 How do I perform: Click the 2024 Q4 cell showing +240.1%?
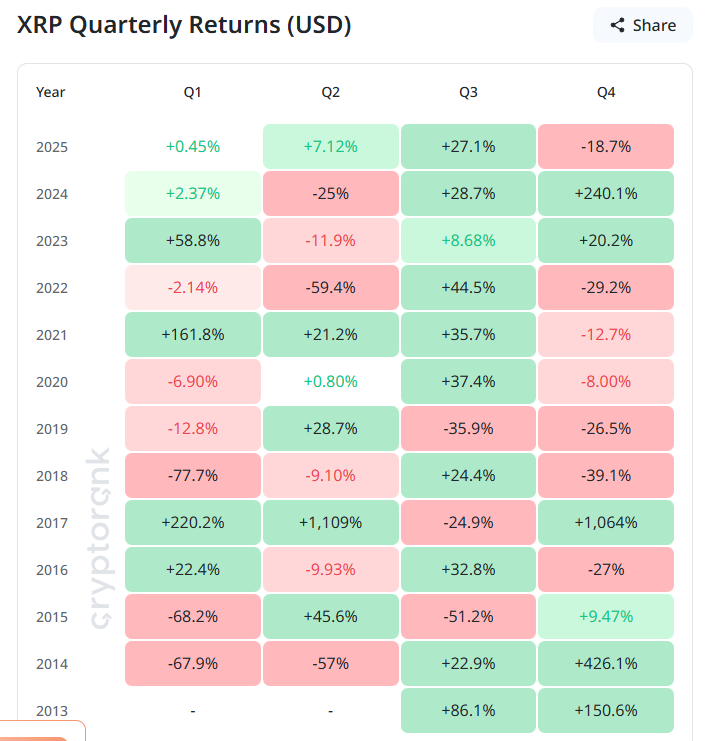[606, 193]
